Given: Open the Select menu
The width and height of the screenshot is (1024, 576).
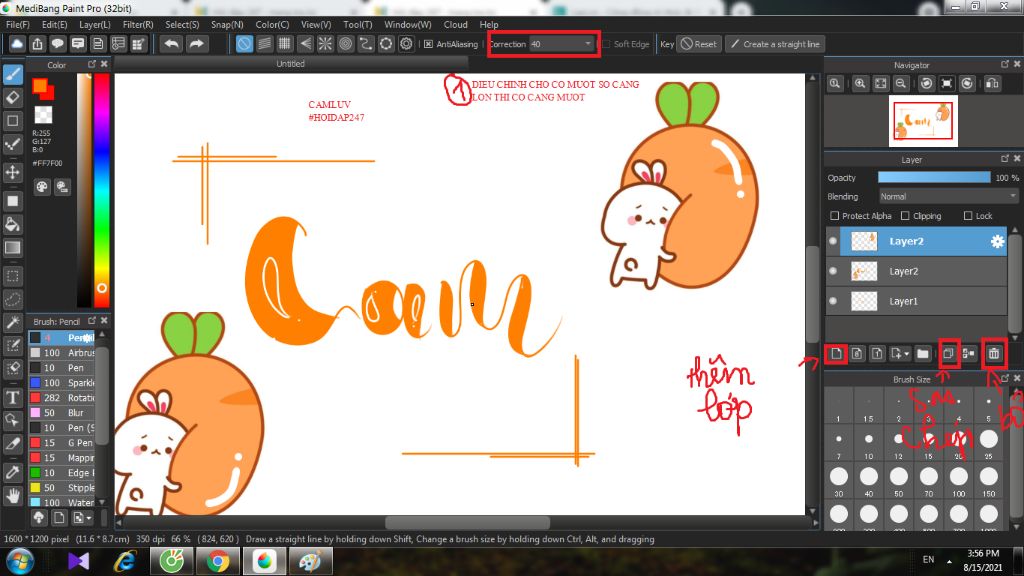Looking at the screenshot, I should (x=182, y=25).
